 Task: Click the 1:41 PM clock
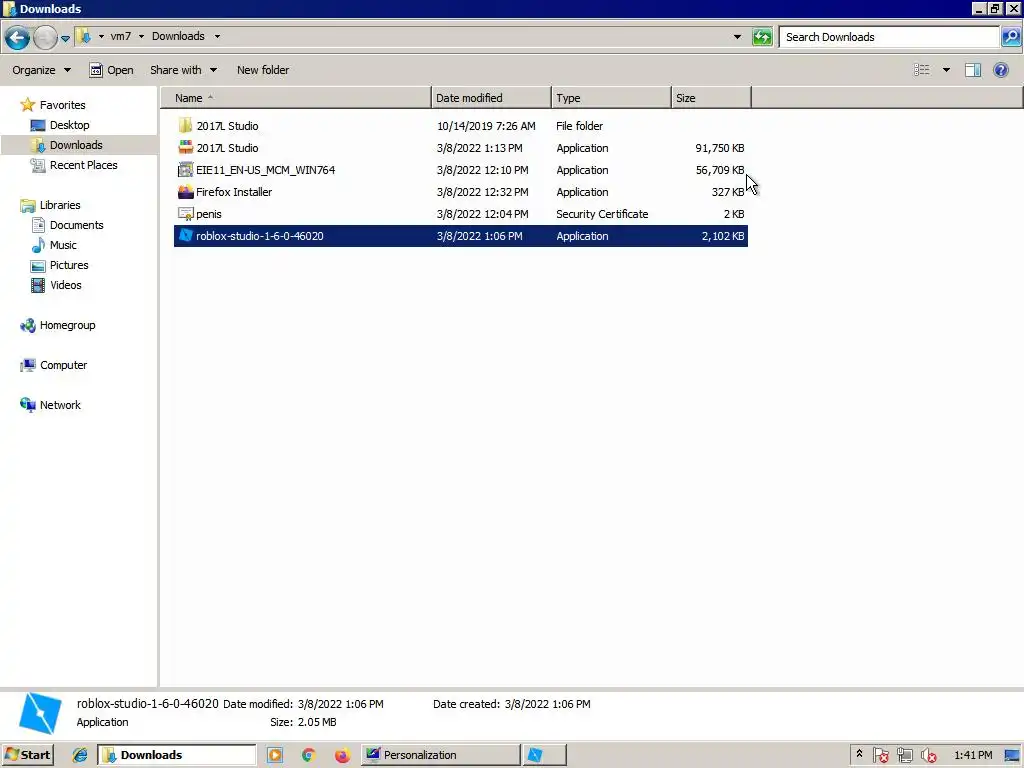click(973, 755)
